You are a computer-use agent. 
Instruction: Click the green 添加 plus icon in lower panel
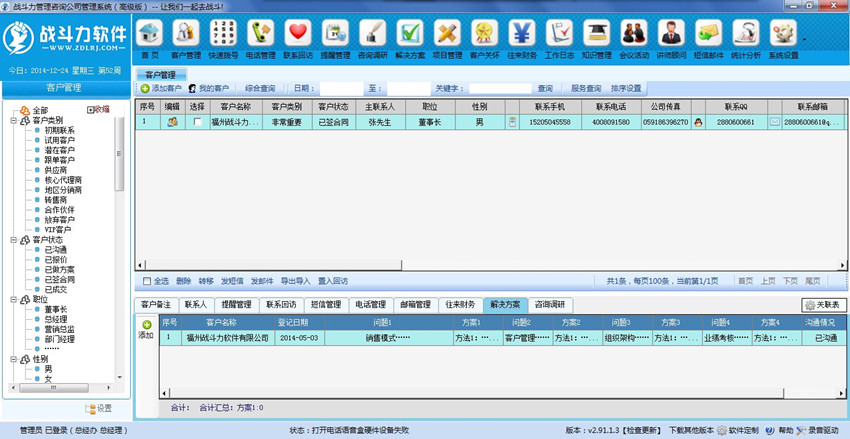146,325
